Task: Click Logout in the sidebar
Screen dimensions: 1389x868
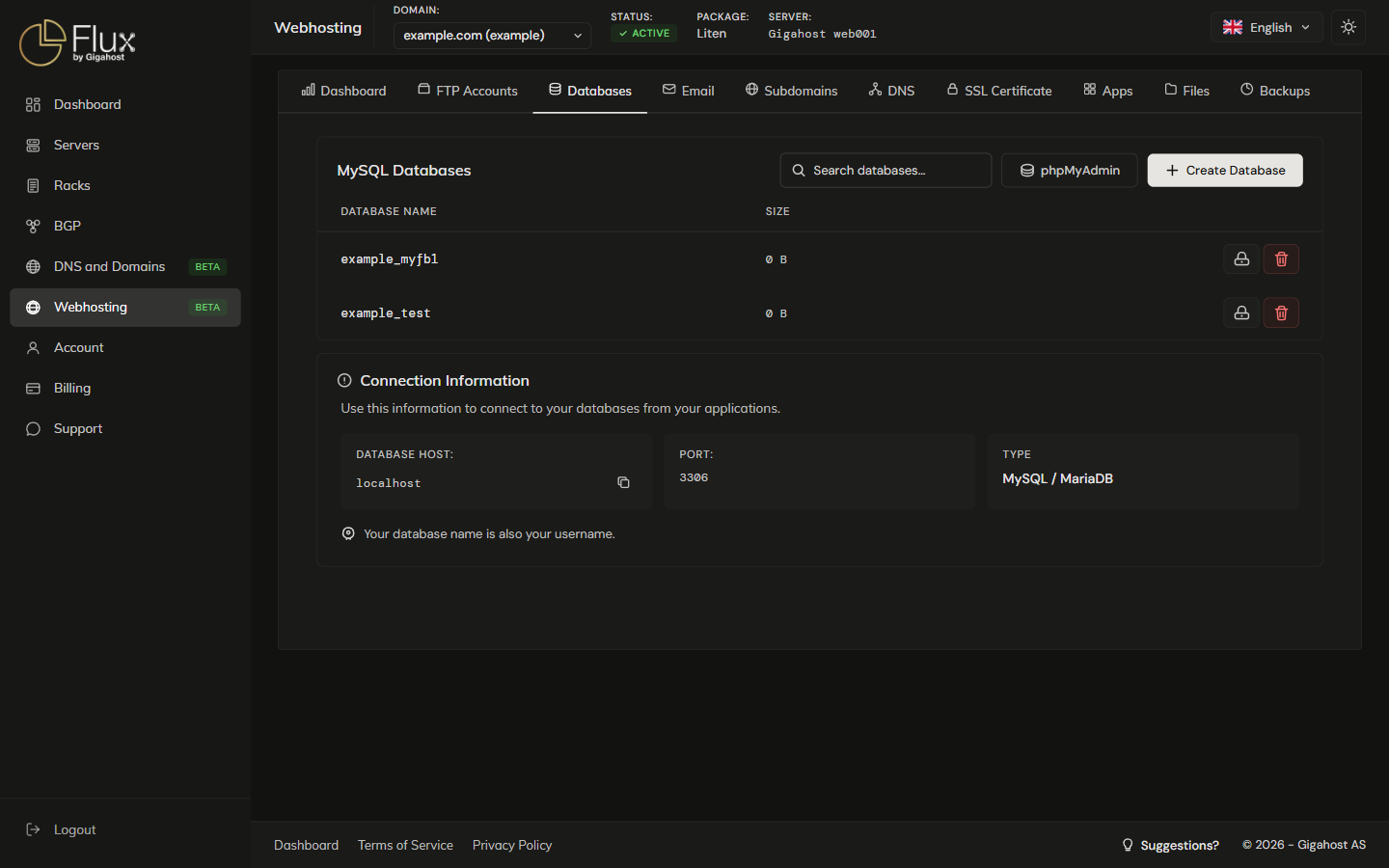Action: [x=125, y=830]
